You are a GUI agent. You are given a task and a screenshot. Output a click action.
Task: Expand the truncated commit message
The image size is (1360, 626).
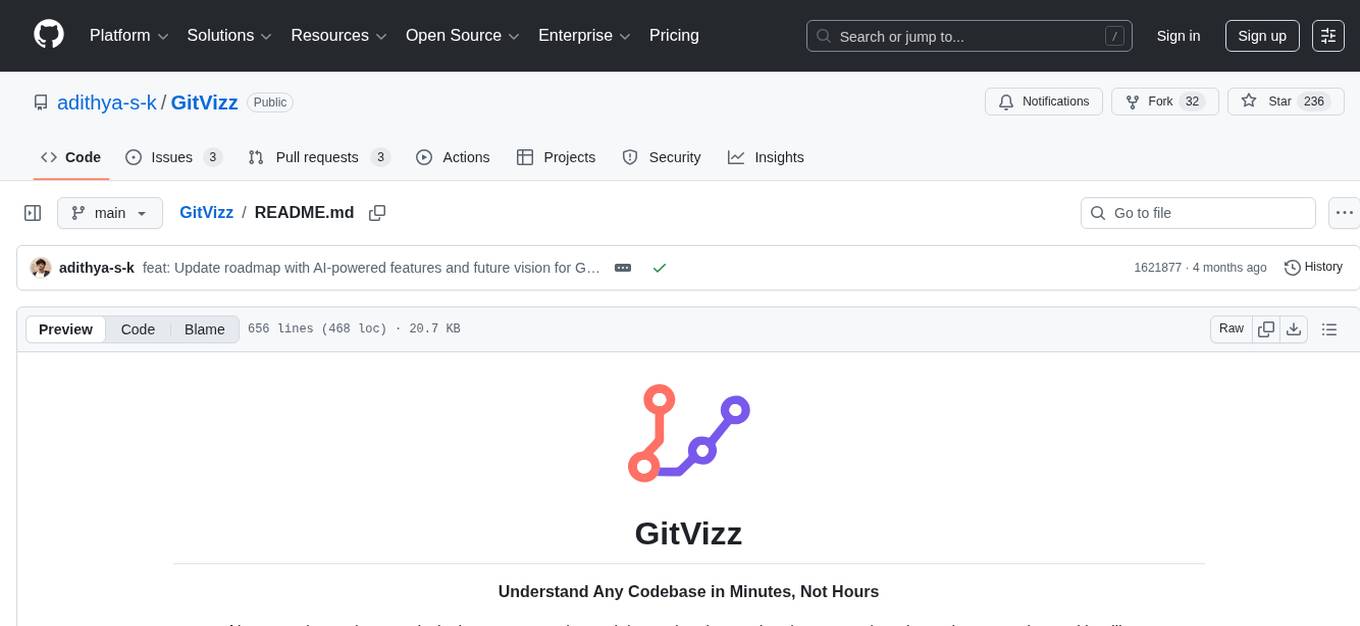pos(622,267)
